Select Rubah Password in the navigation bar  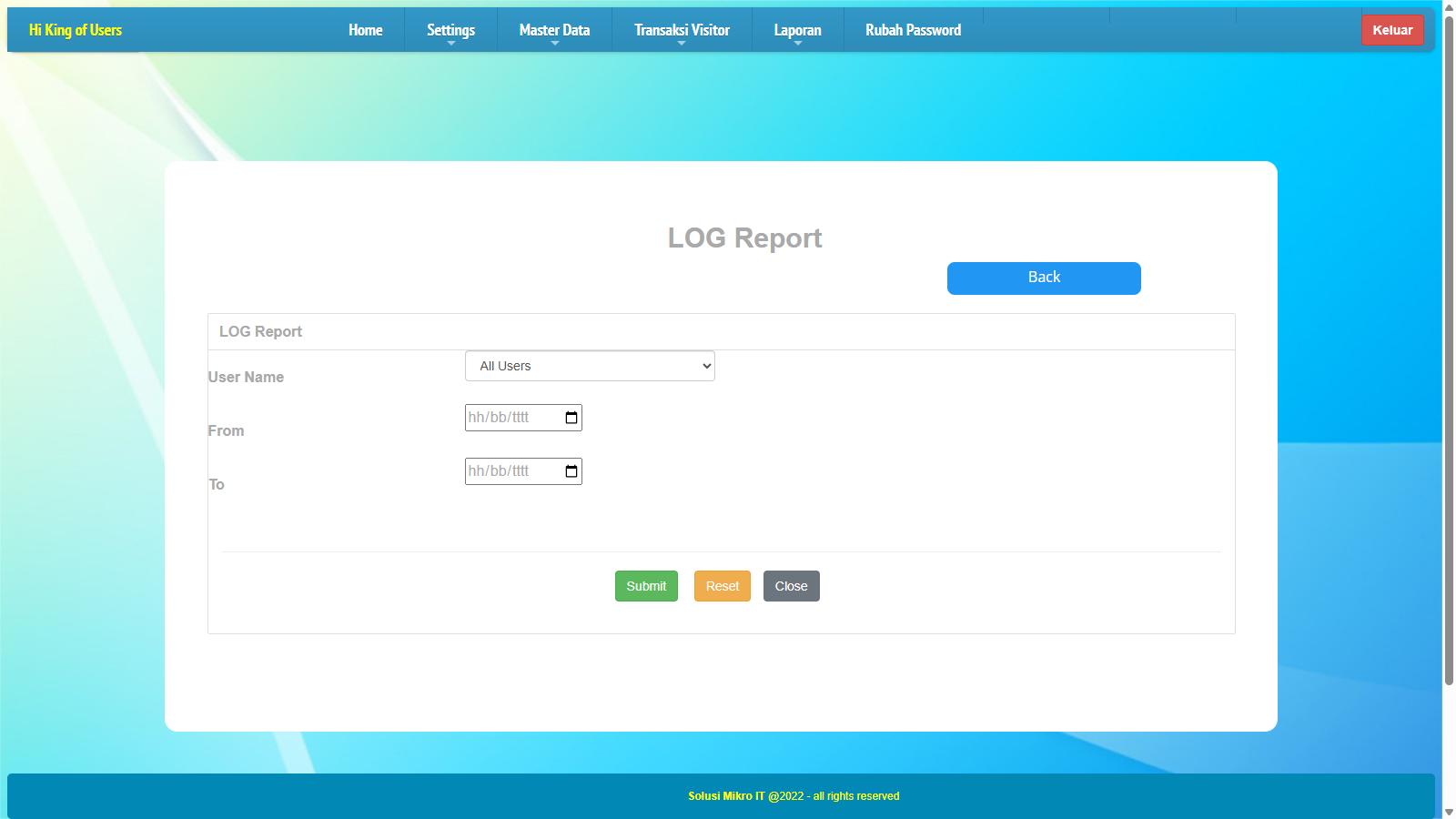coord(913,30)
